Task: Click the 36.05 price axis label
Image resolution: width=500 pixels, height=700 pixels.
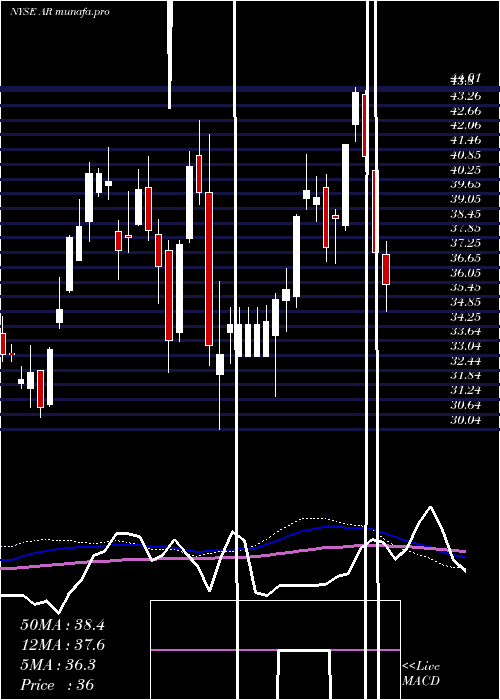Action: coord(466,272)
